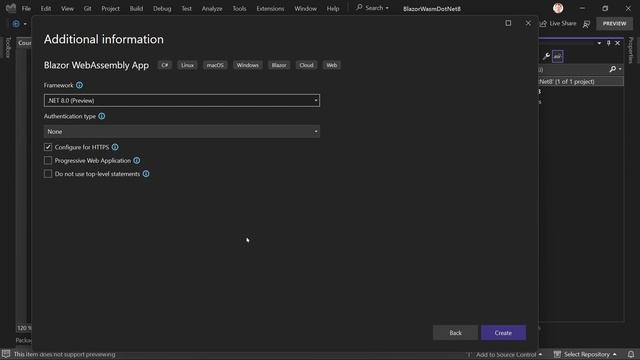Open the Extensions menu
640x360 pixels.
(270, 8)
